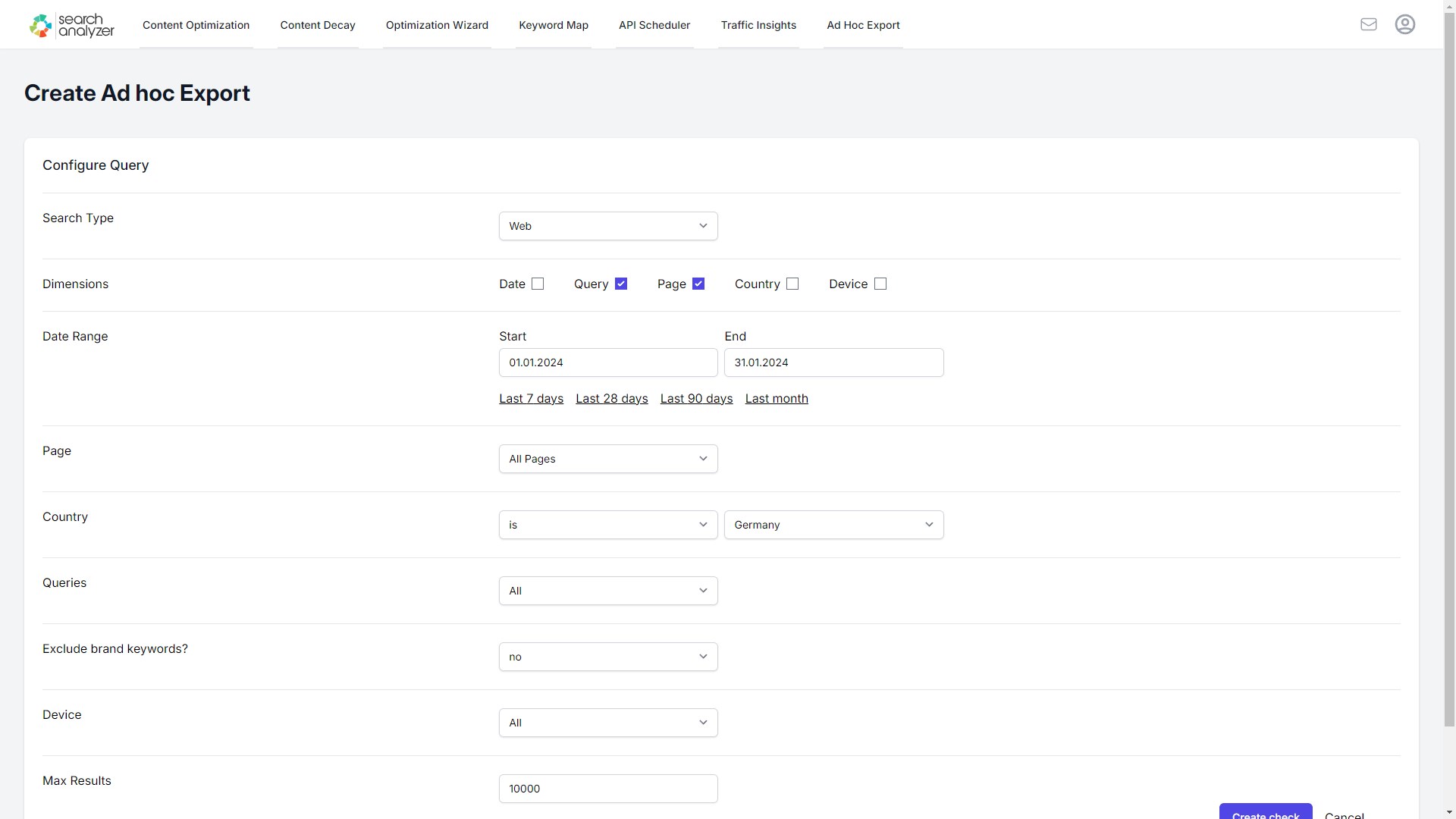Open the Exclude brand keywords dropdown
The image size is (1456, 819).
click(x=607, y=657)
